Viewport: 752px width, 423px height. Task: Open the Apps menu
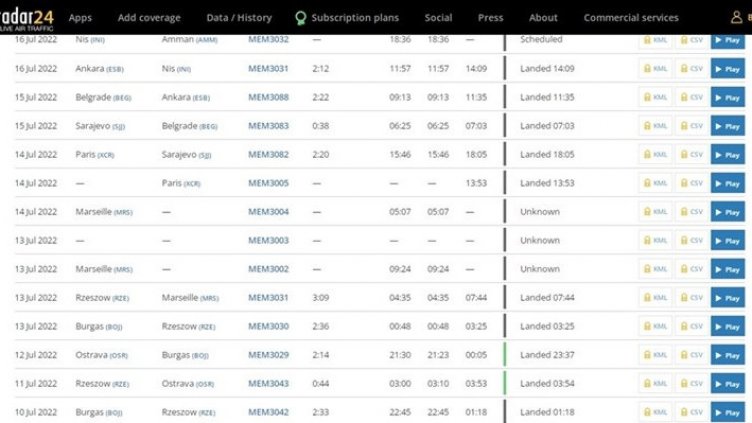(80, 18)
